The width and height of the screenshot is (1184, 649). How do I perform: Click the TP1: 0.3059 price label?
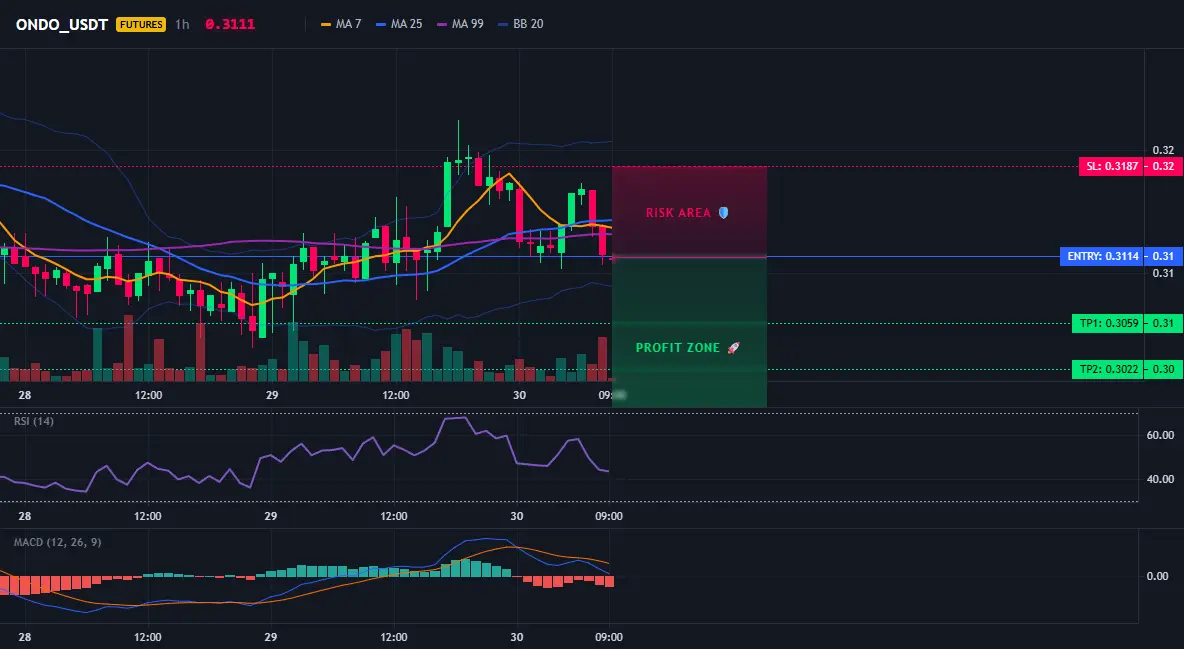click(x=1108, y=323)
